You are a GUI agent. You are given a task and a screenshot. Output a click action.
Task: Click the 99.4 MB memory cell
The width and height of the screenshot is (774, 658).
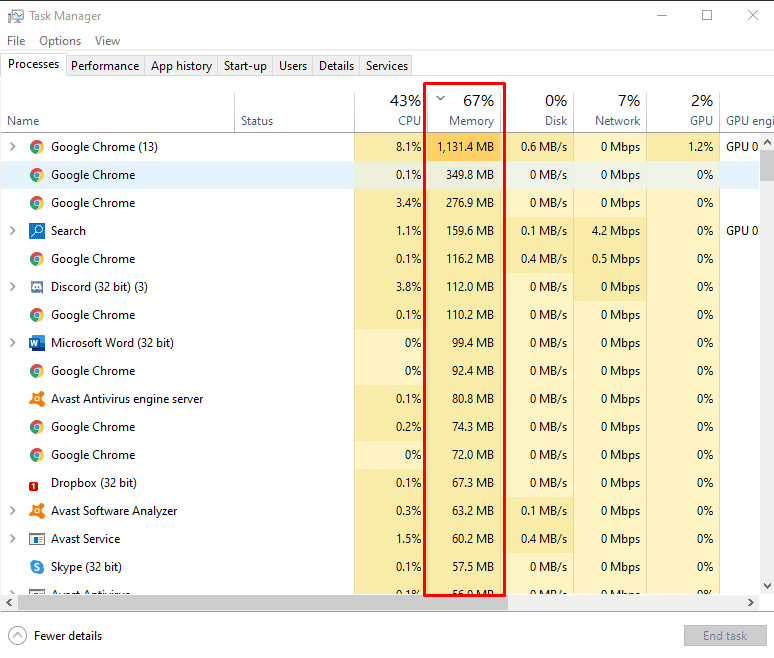pos(465,343)
